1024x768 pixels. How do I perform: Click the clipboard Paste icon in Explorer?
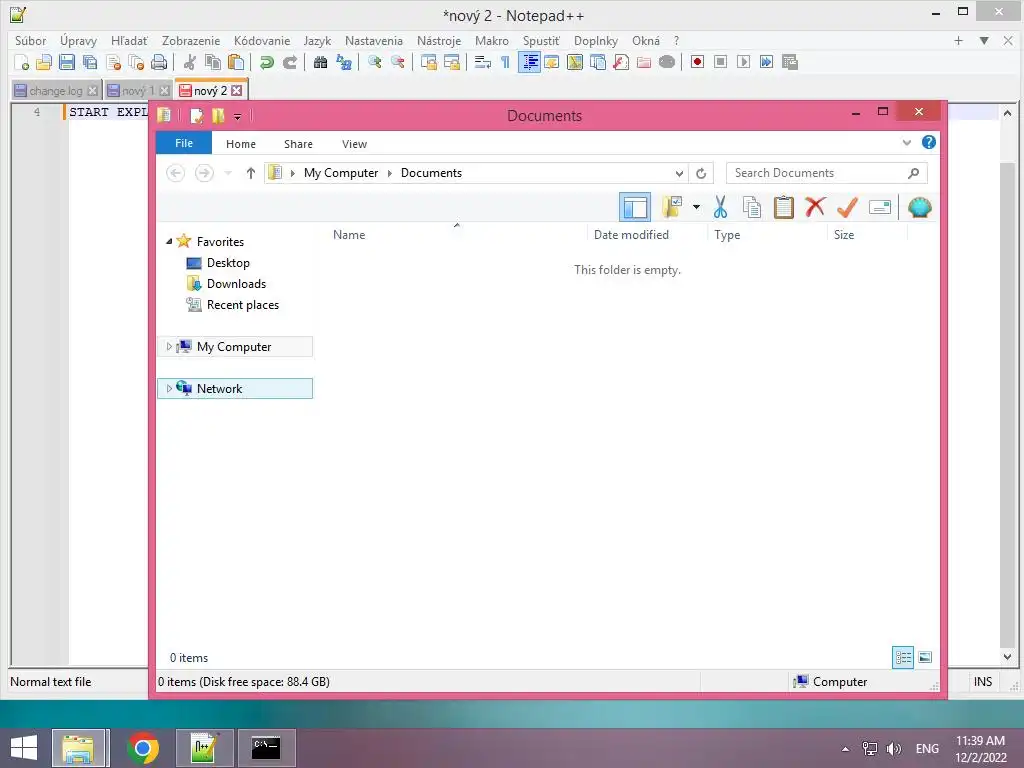click(x=784, y=207)
